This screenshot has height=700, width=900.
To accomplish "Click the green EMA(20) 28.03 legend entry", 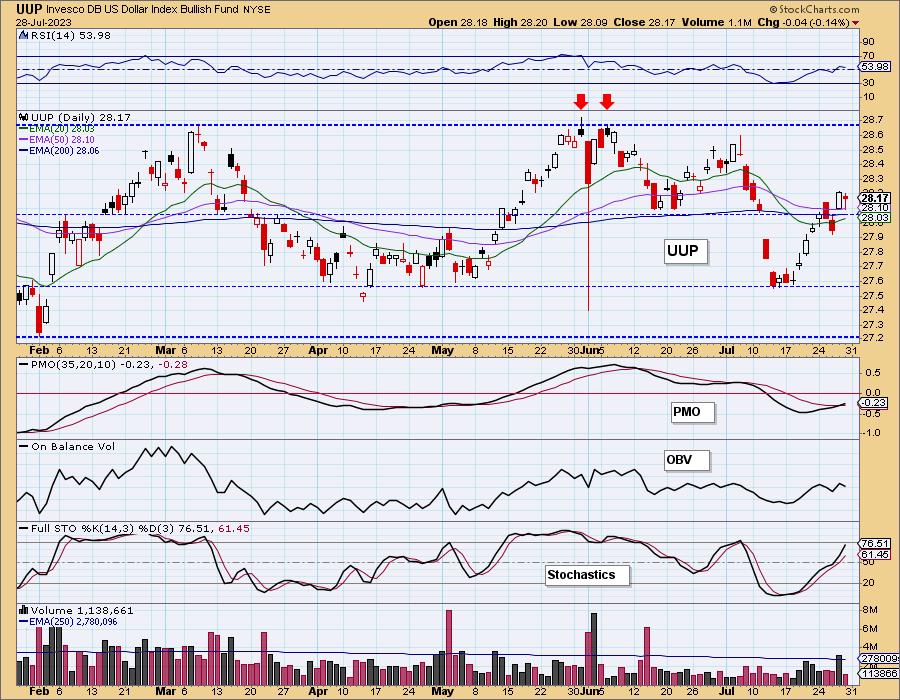I will [57, 129].
